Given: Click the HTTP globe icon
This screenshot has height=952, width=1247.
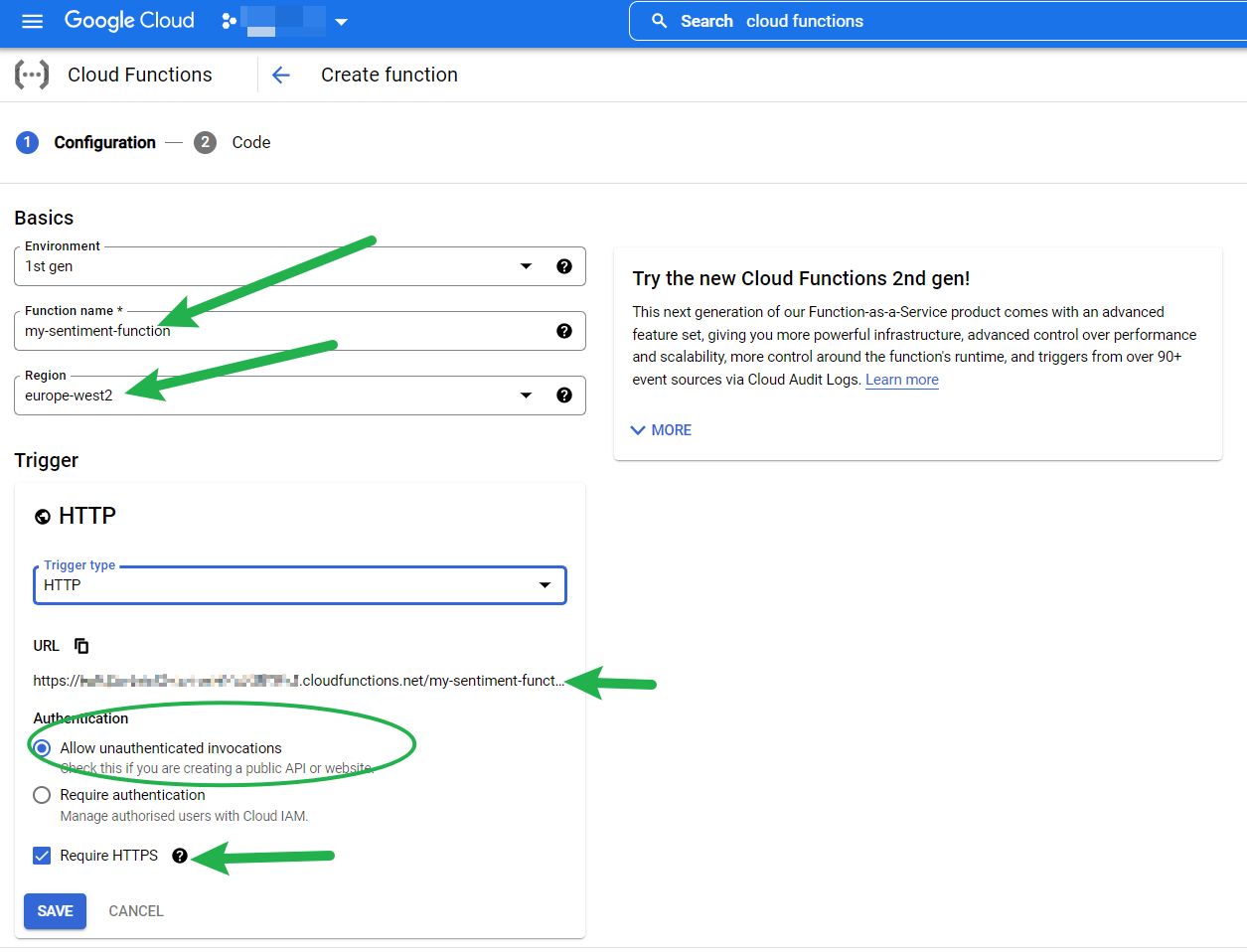Looking at the screenshot, I should tap(43, 517).
